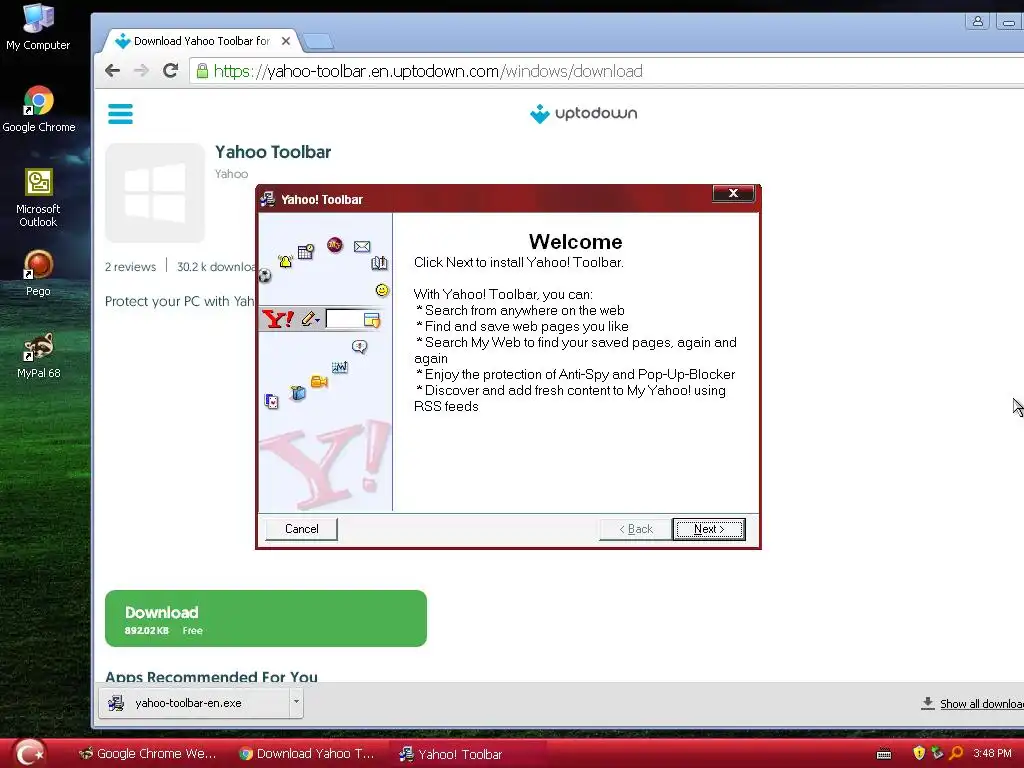
Task: Click the magnifier tray icon
Action: point(956,753)
